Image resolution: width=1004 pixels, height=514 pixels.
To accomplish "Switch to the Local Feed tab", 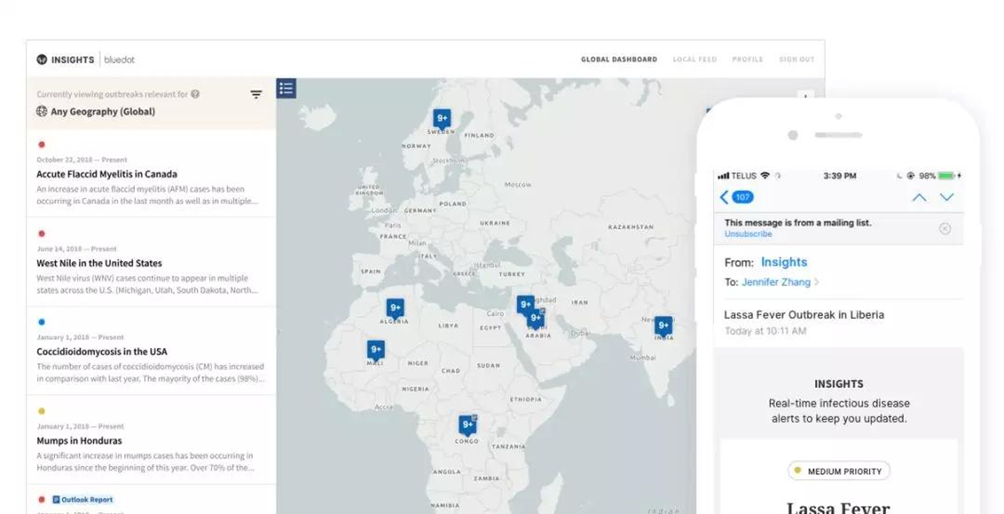I will coord(694,60).
